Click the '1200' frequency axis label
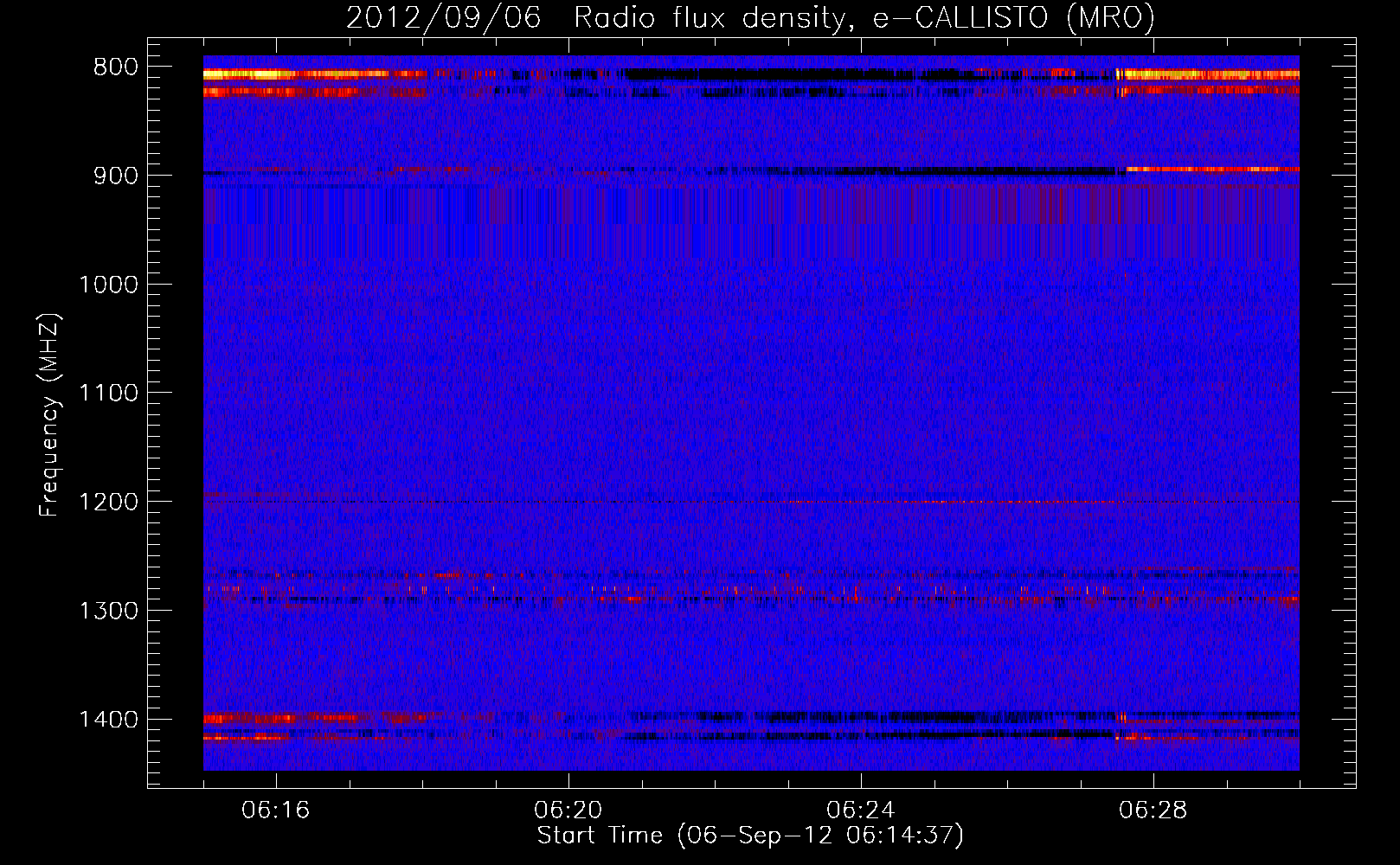Screen dimensions: 1400x865 pos(108,503)
